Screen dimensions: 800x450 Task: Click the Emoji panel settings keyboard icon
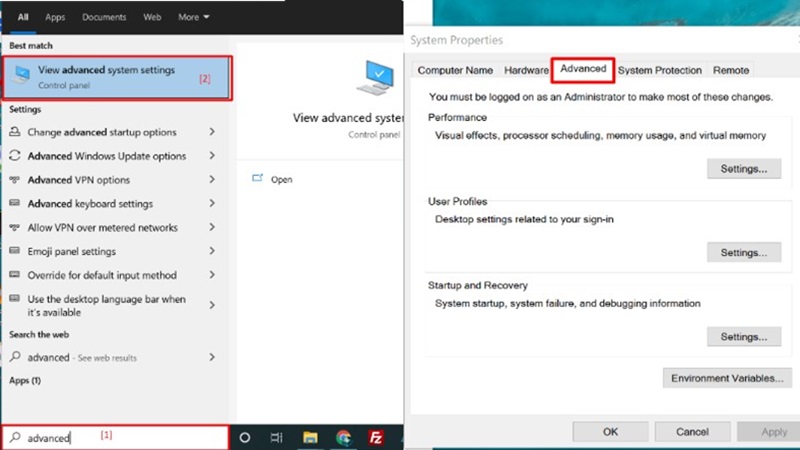pos(15,251)
